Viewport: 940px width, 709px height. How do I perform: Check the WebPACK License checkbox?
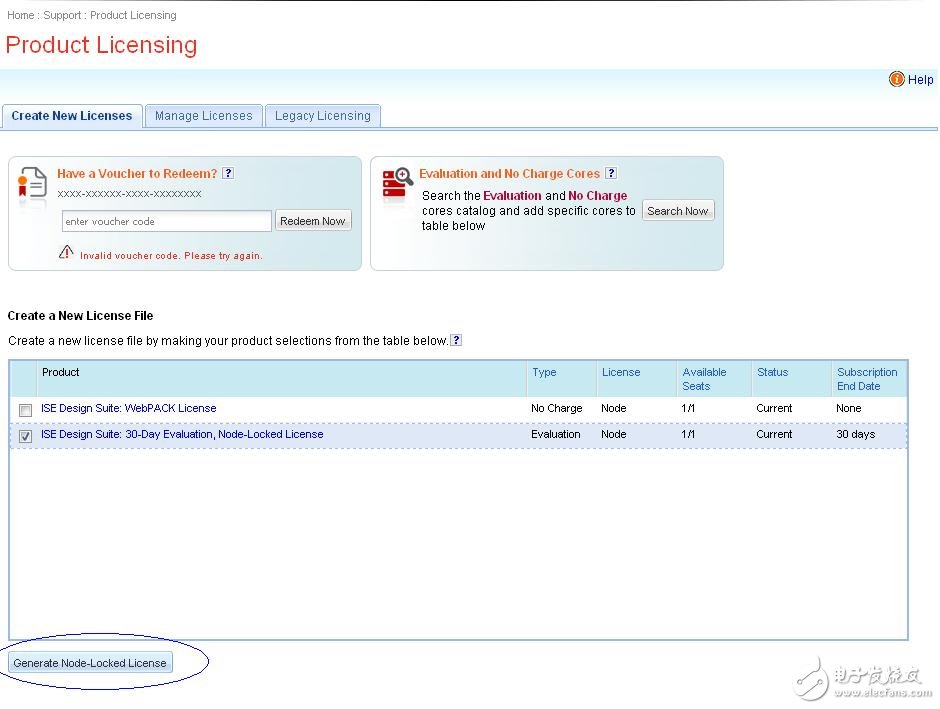coord(25,410)
